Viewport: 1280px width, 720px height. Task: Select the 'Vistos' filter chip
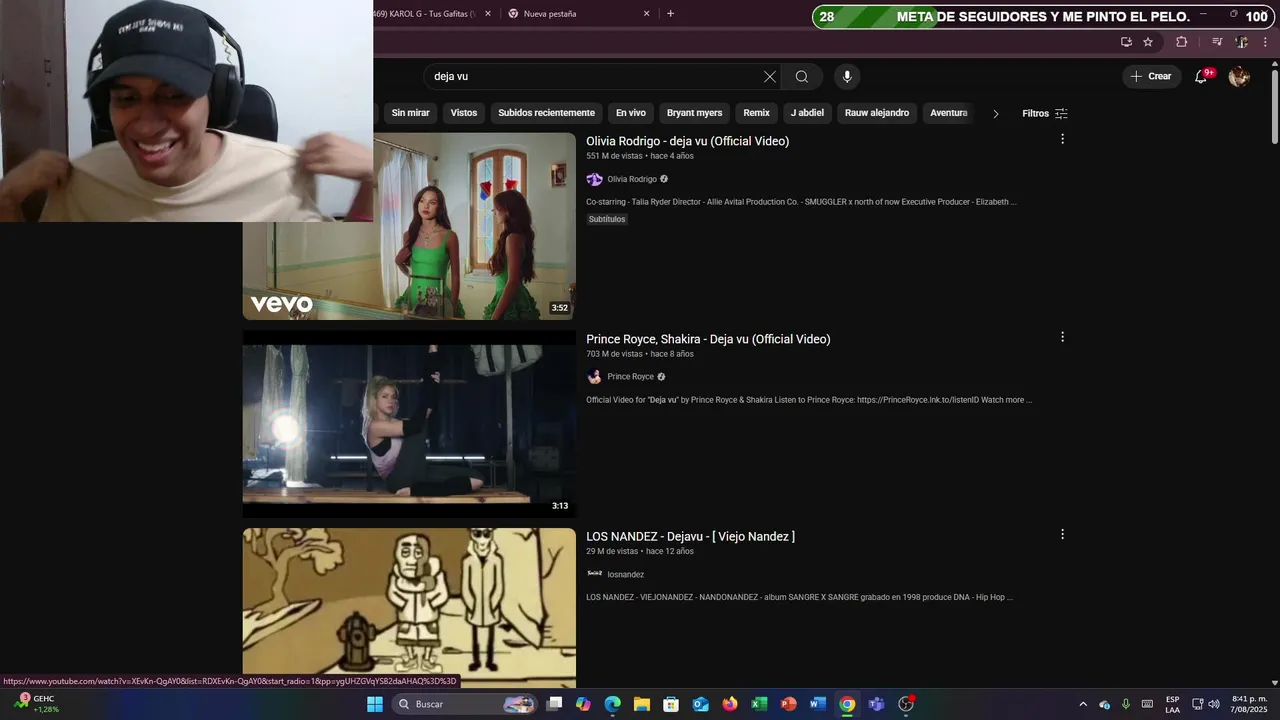pos(464,113)
